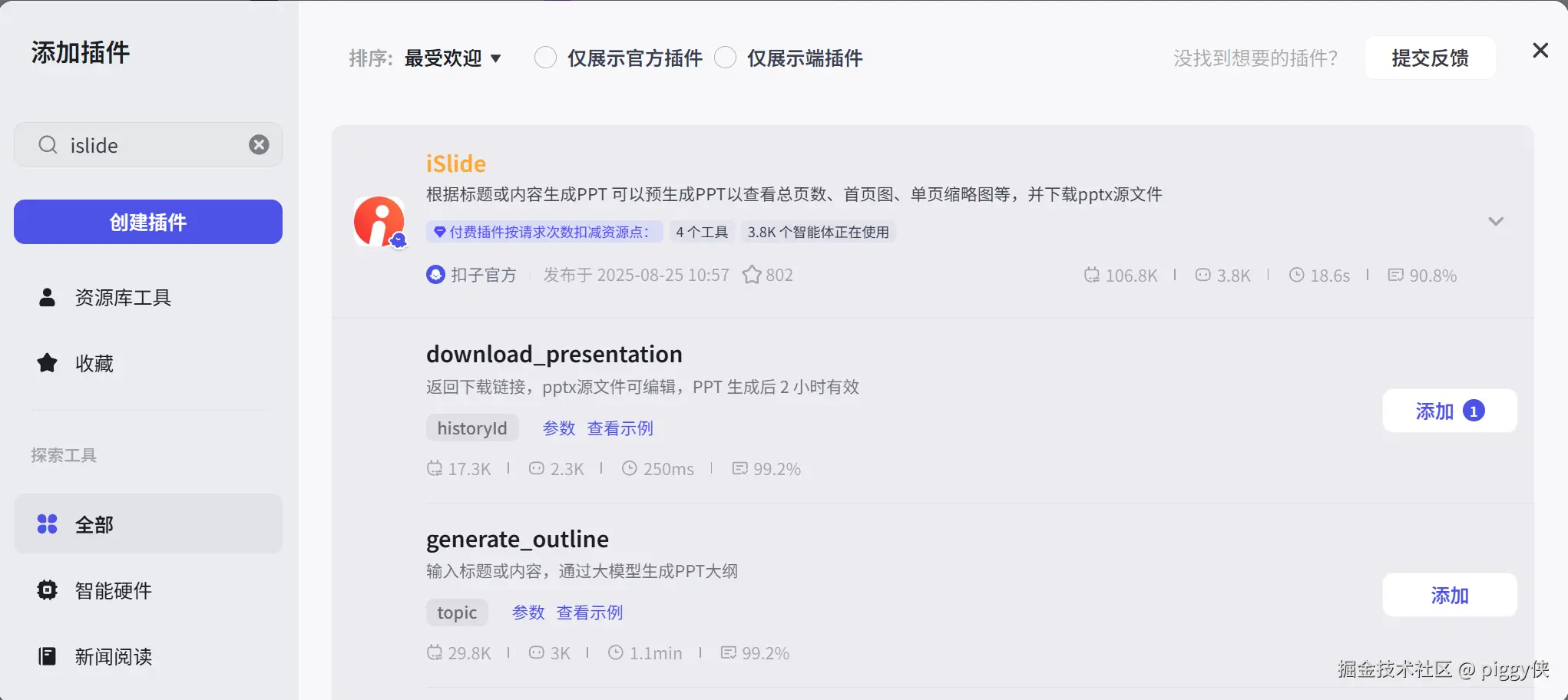Click description 输入标题或内容，通过大模型生成PPT大纲
Viewport: 1568px width, 700px height.
click(582, 570)
